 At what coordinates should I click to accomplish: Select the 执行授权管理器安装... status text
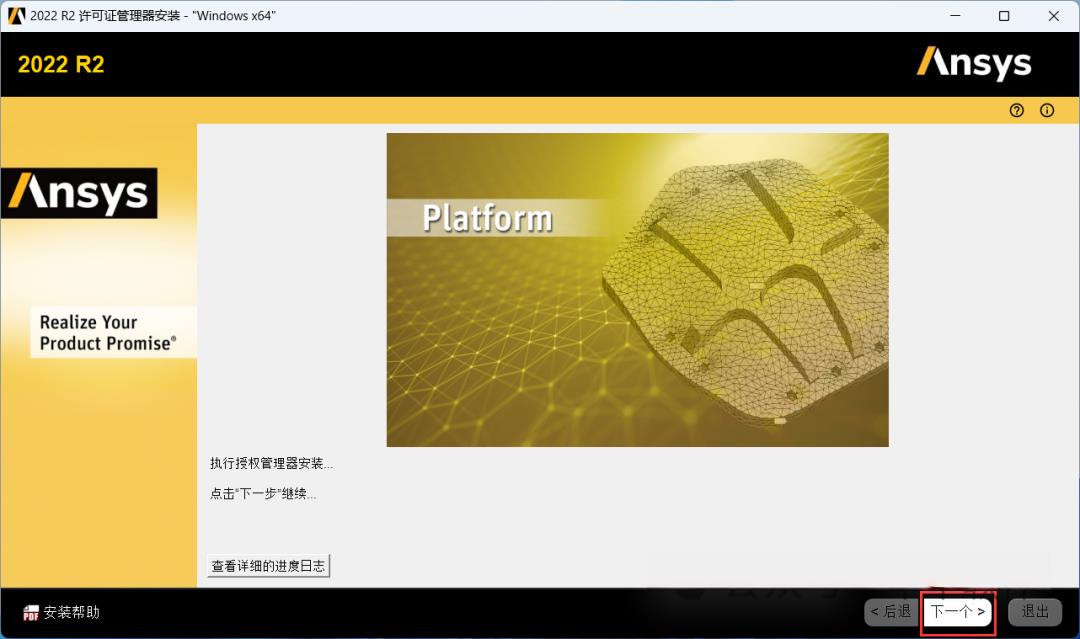pyautogui.click(x=271, y=463)
